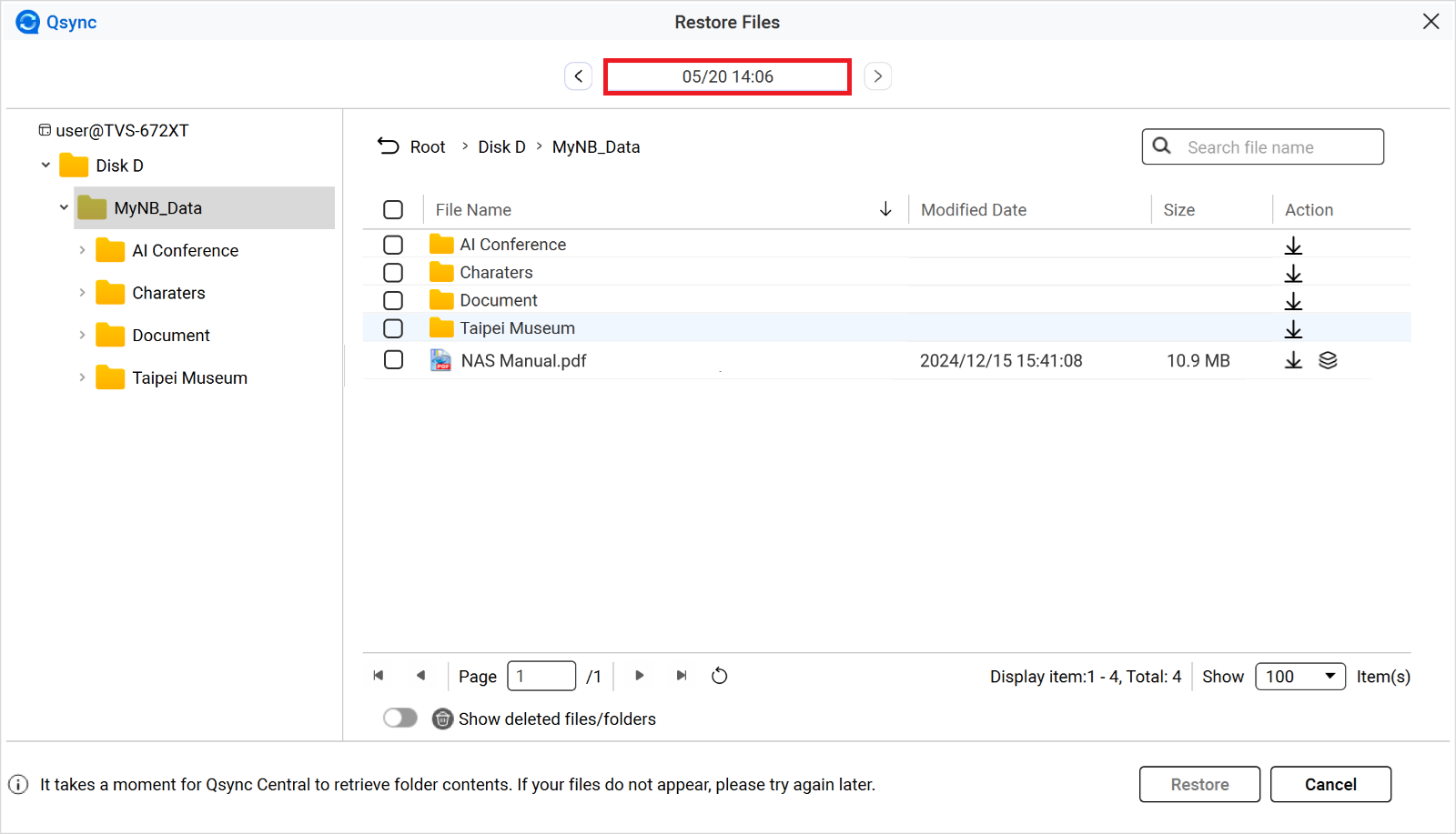Toggle Show deleted files/folders switch
Viewport: 1456px width, 834px height.
point(400,718)
